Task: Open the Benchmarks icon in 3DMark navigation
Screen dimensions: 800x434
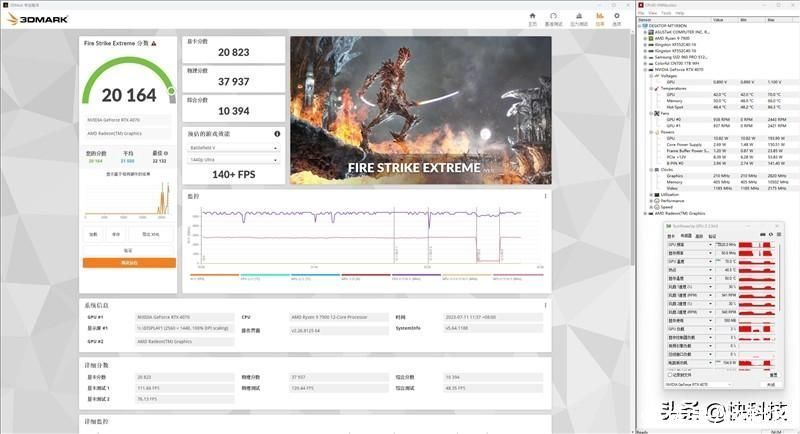Action: coord(553,16)
